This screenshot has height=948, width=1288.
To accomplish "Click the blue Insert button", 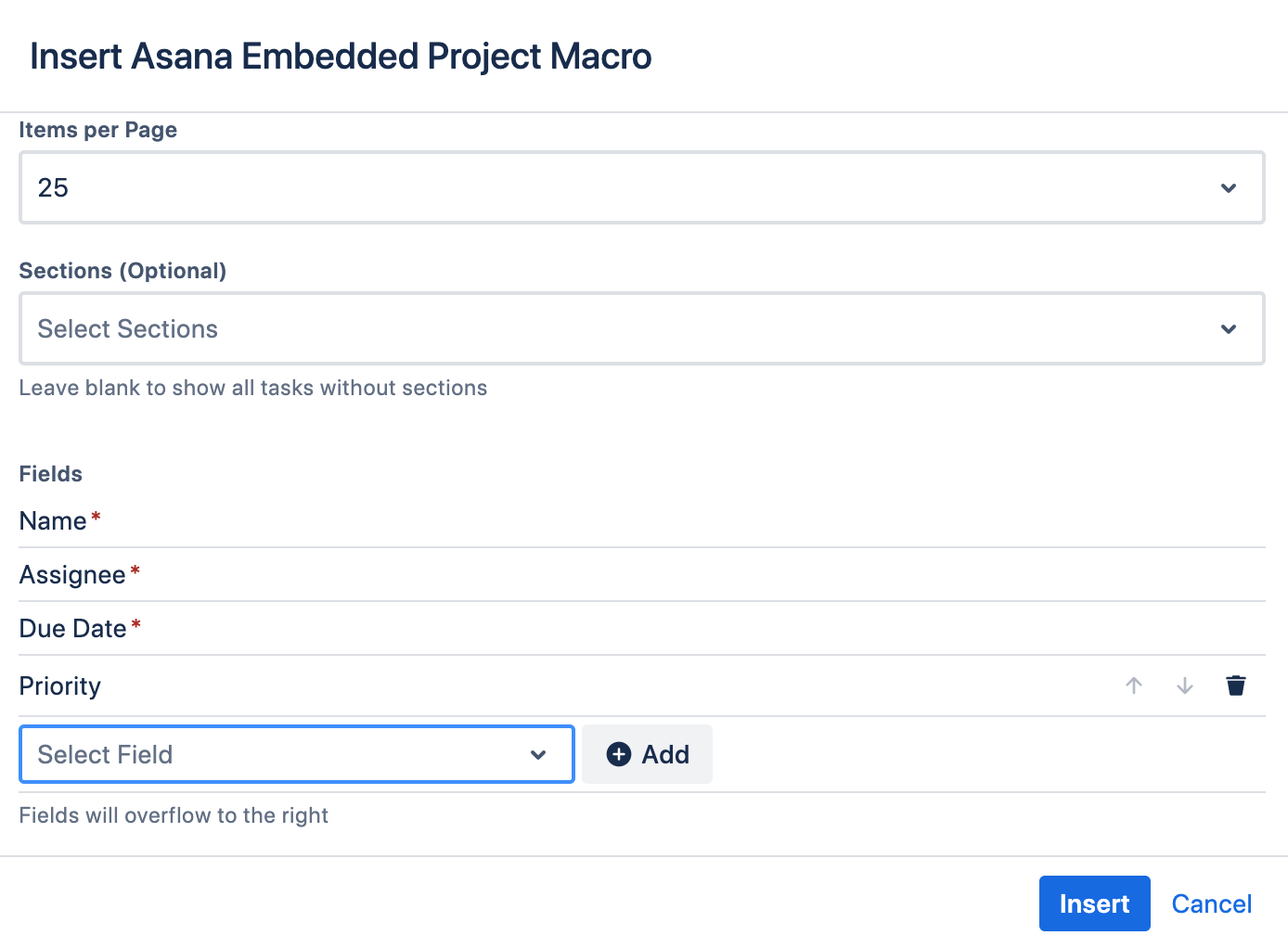I will 1094,903.
